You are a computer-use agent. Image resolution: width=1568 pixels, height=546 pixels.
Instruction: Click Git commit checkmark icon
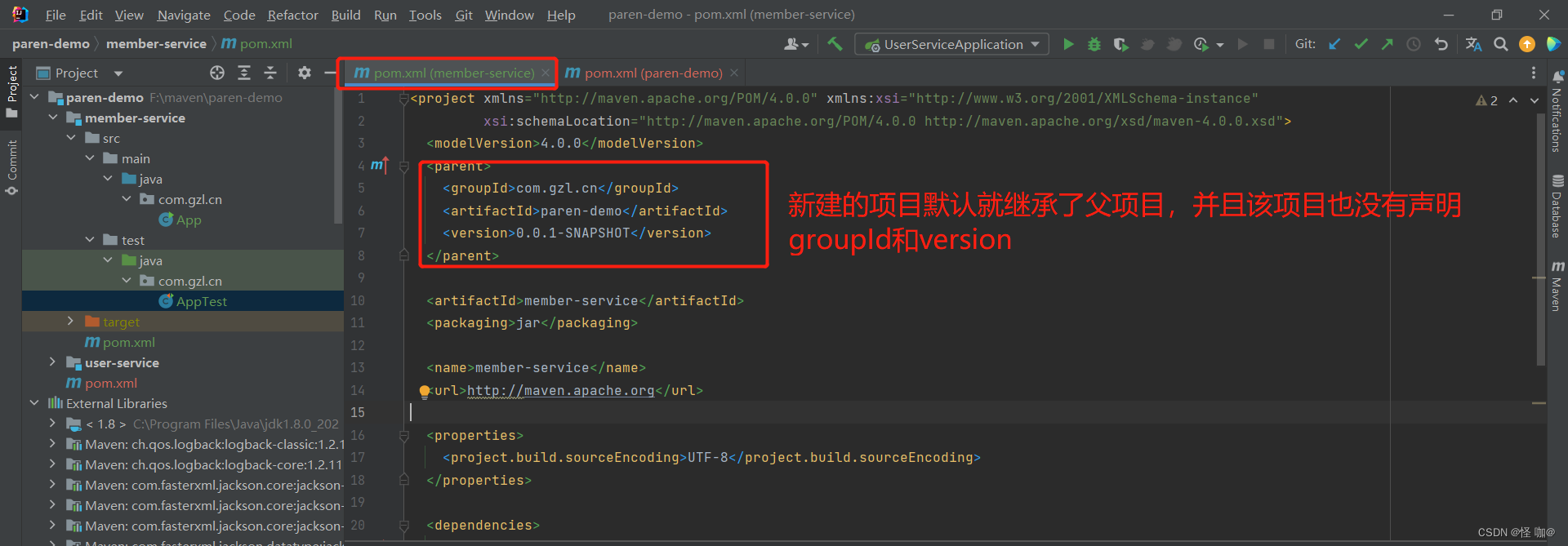click(x=1361, y=44)
